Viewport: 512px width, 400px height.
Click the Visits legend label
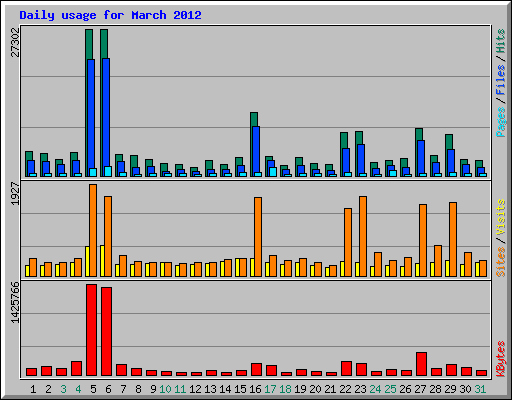pyautogui.click(x=501, y=217)
